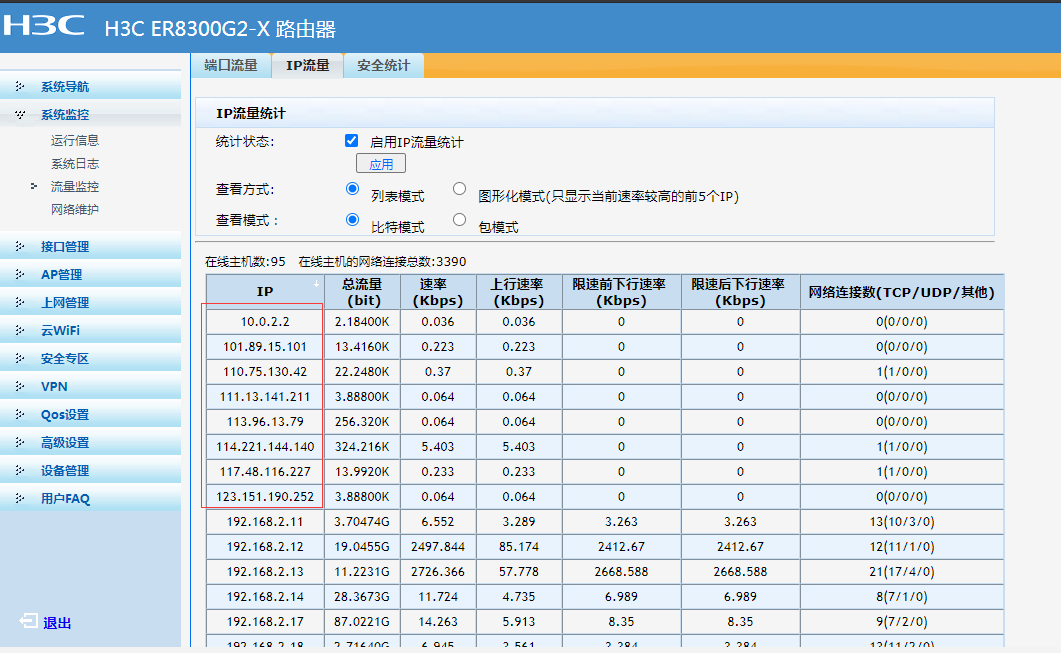Click the 退出 logout link
The height and width of the screenshot is (653, 1061).
coord(57,623)
